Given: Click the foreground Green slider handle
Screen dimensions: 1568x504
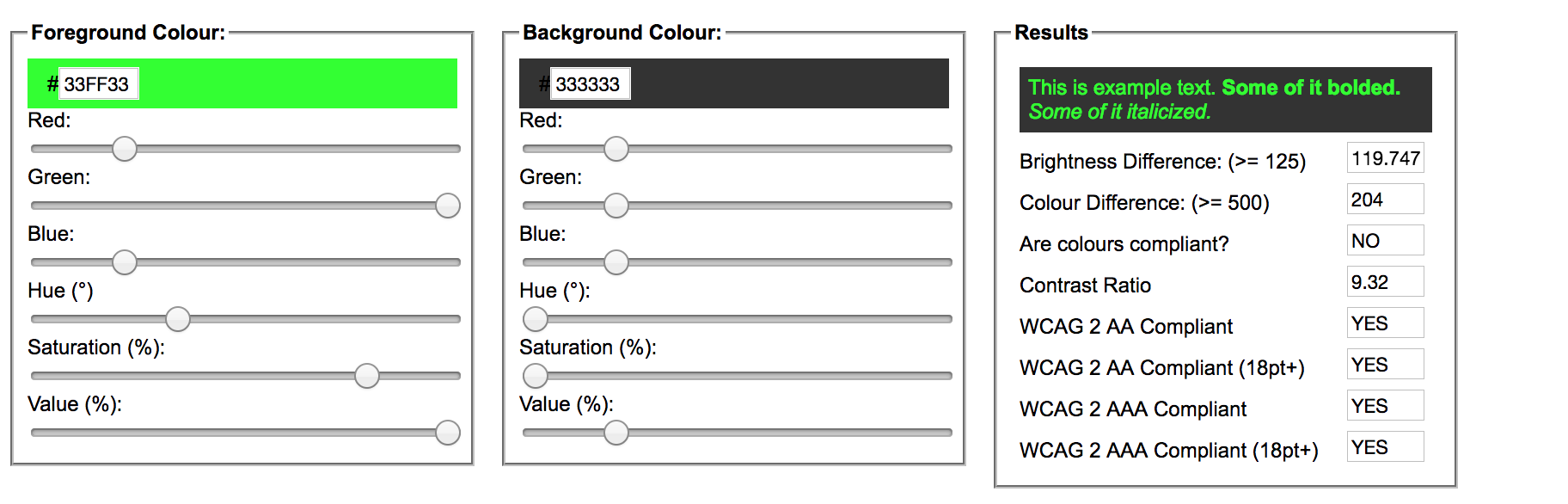Looking at the screenshot, I should (x=448, y=206).
